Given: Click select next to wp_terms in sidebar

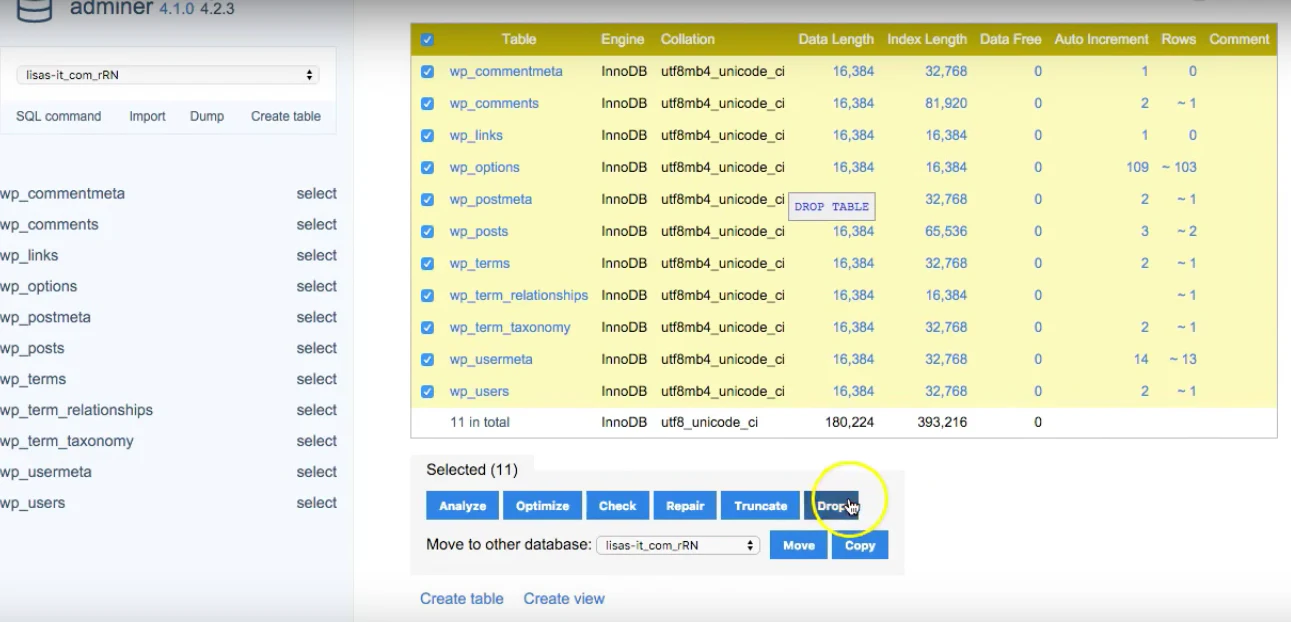Looking at the screenshot, I should [317, 380].
